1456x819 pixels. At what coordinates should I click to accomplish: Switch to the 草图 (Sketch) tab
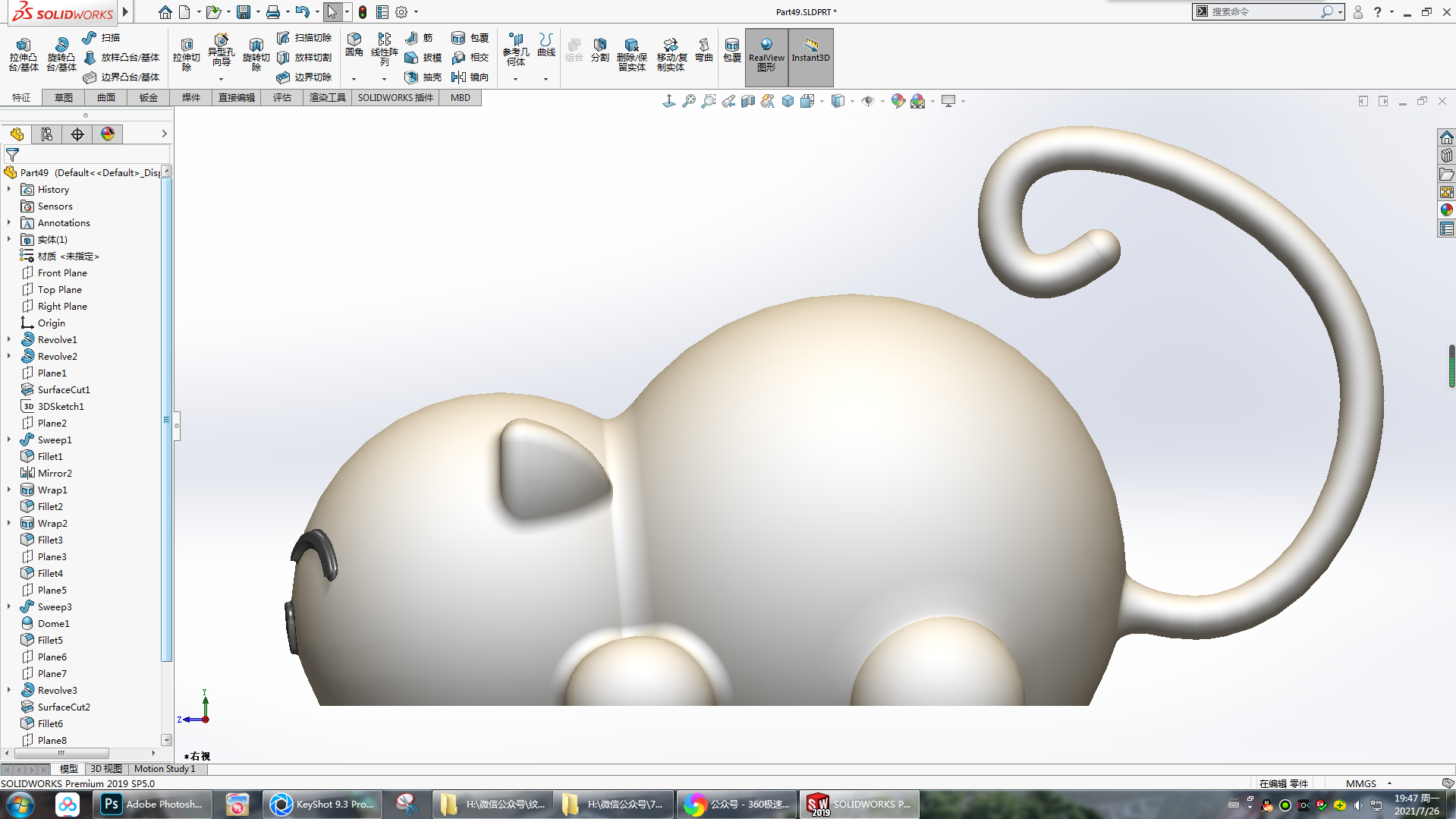click(x=64, y=97)
